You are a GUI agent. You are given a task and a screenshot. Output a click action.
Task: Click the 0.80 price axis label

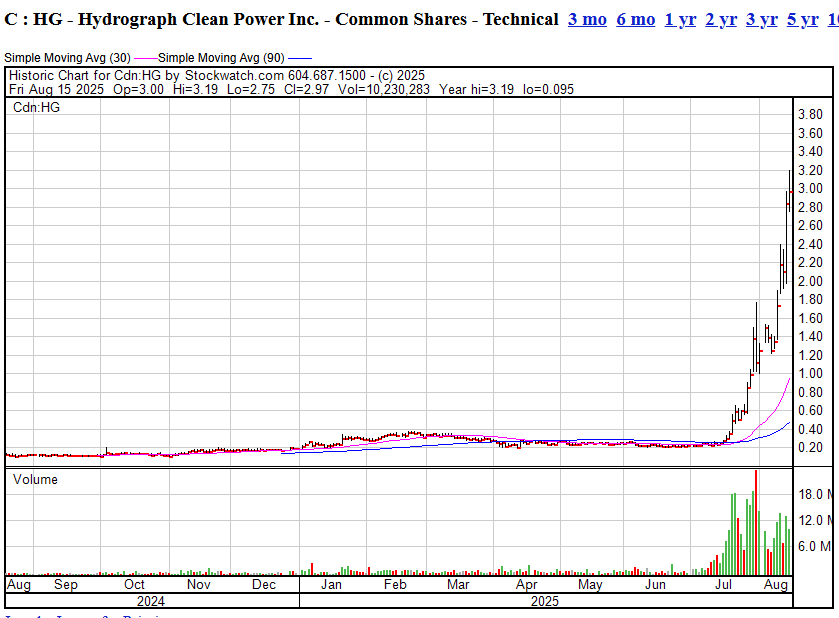click(810, 392)
